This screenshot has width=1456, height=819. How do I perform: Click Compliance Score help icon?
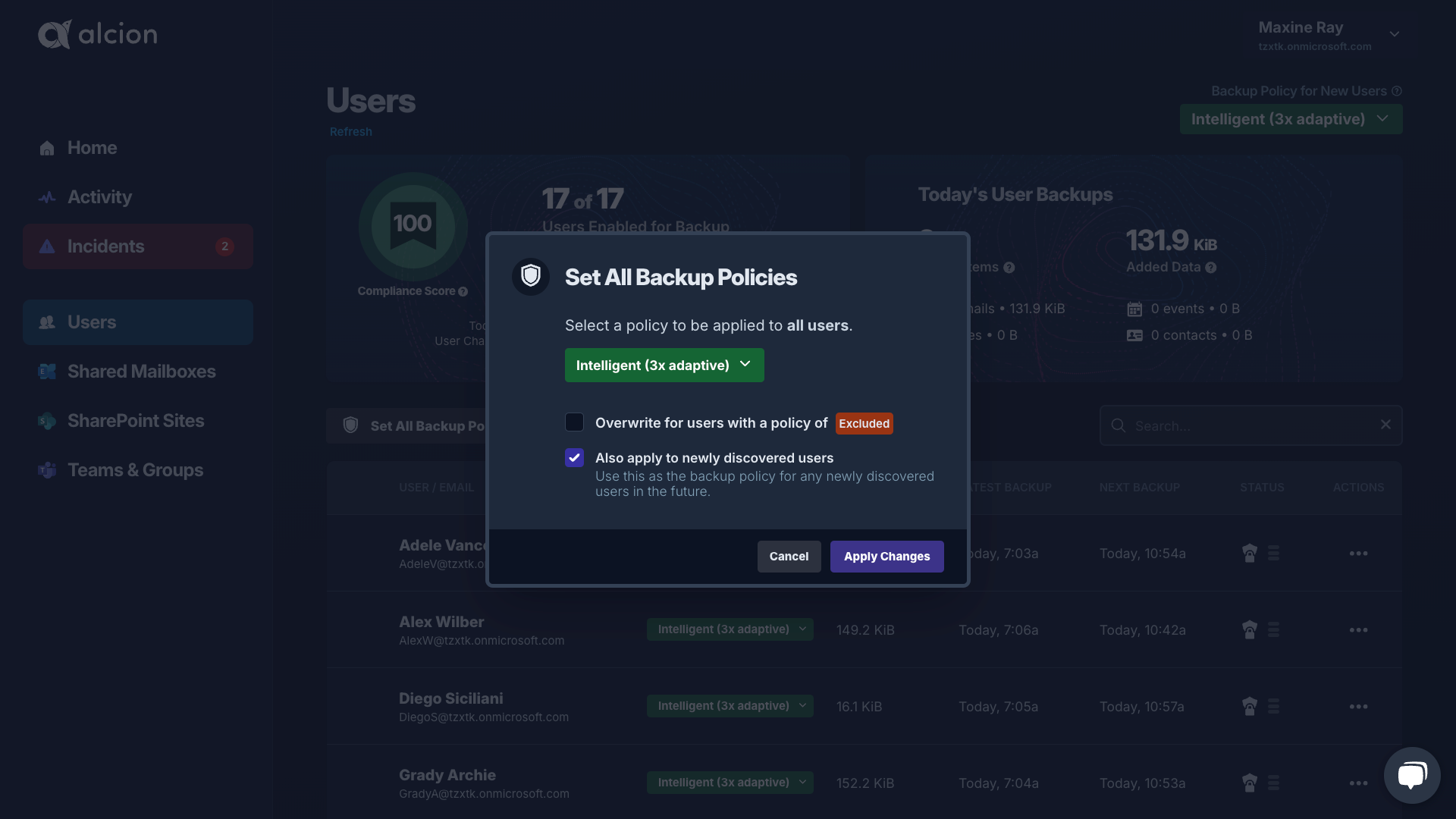pyautogui.click(x=463, y=291)
